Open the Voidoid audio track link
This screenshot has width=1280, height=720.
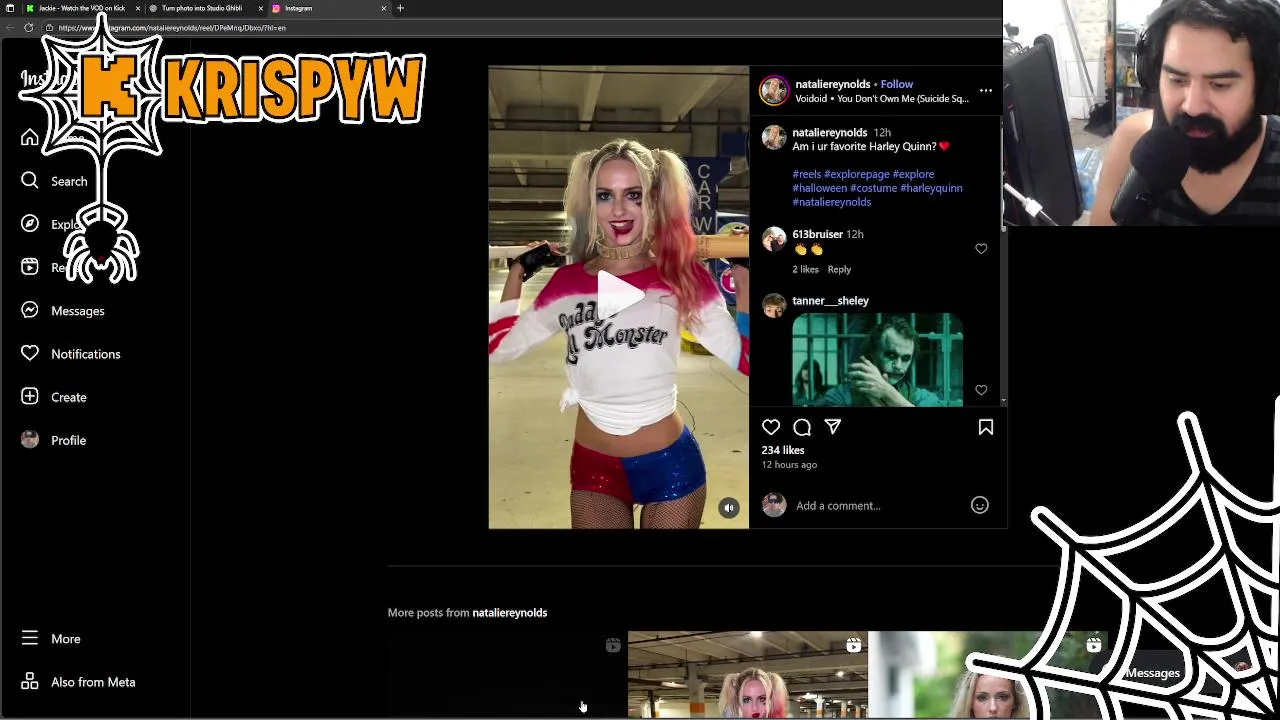(882, 99)
